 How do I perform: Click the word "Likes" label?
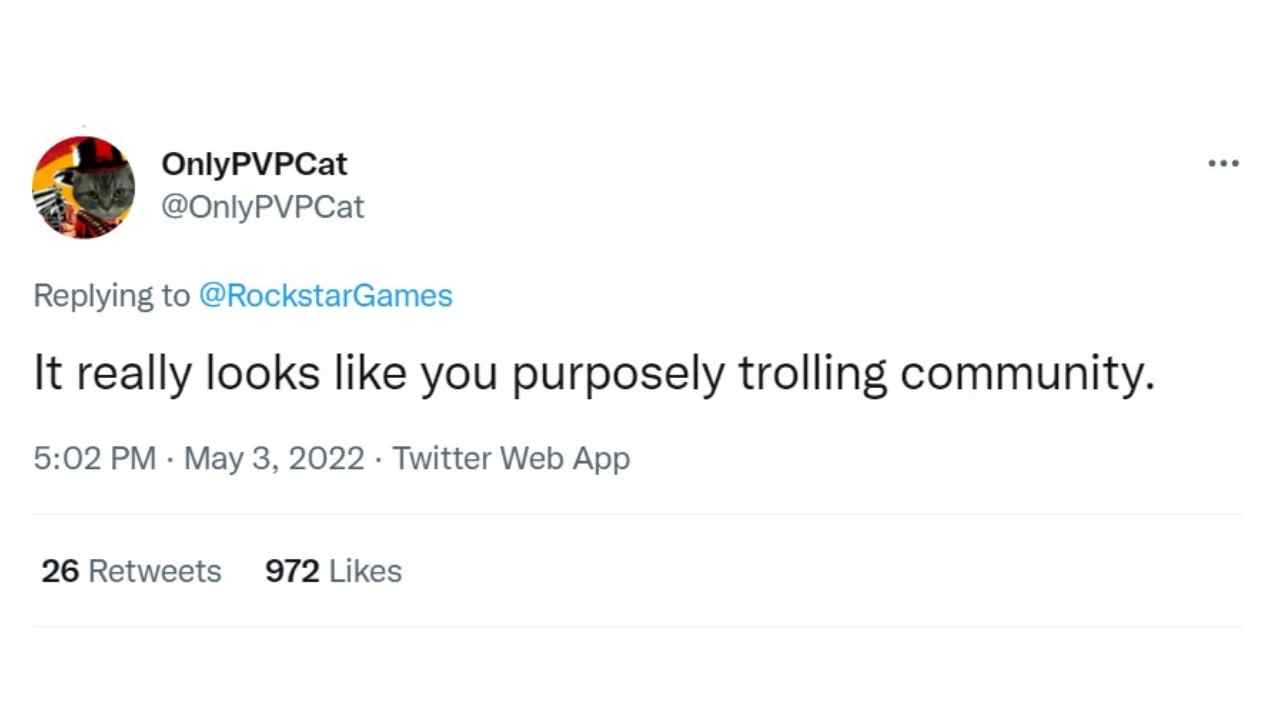(365, 571)
